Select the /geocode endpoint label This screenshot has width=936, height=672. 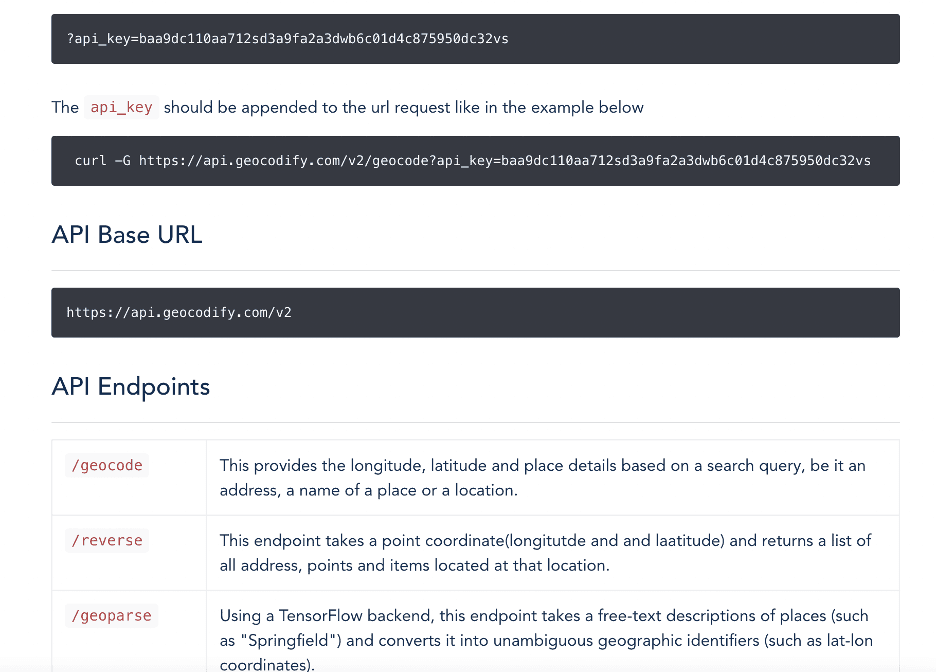pos(106,465)
